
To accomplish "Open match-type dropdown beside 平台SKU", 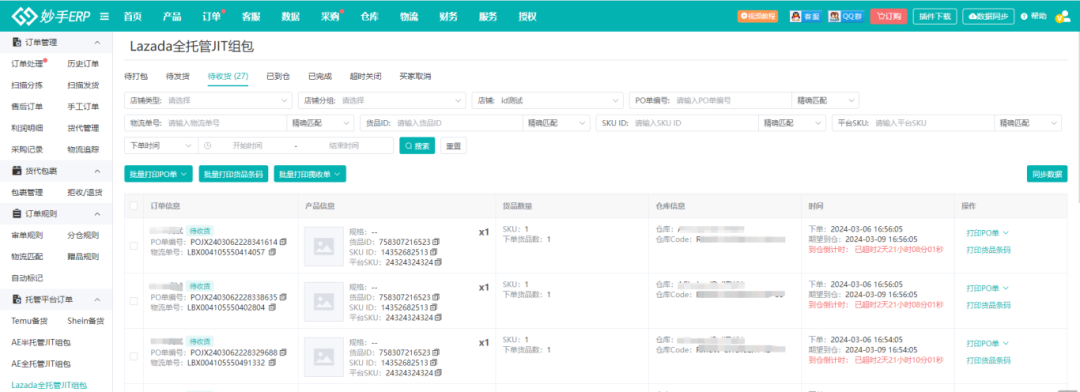I will pyautogui.click(x=1028, y=123).
